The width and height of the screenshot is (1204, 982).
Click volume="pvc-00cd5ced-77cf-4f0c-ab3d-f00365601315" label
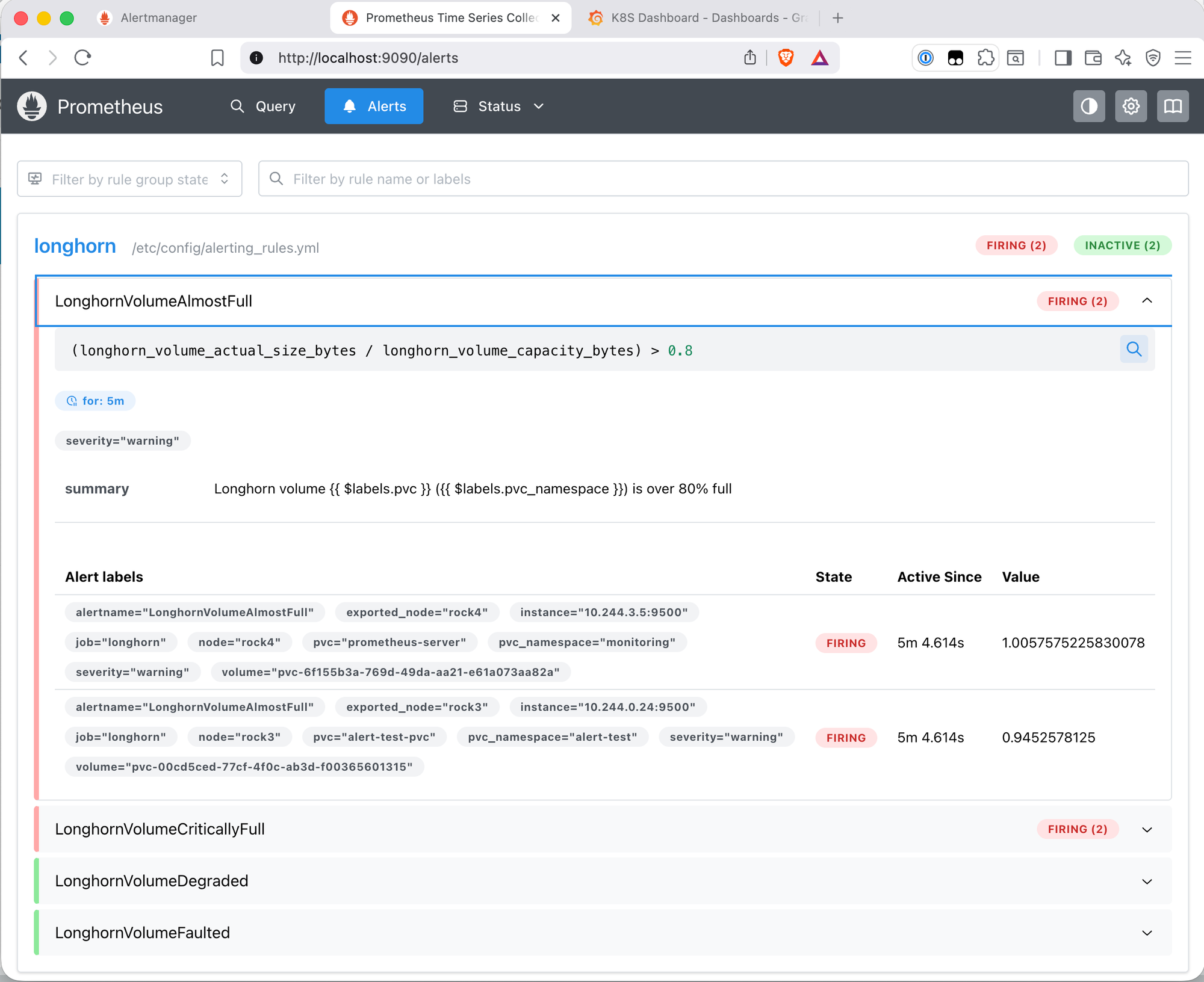click(244, 767)
